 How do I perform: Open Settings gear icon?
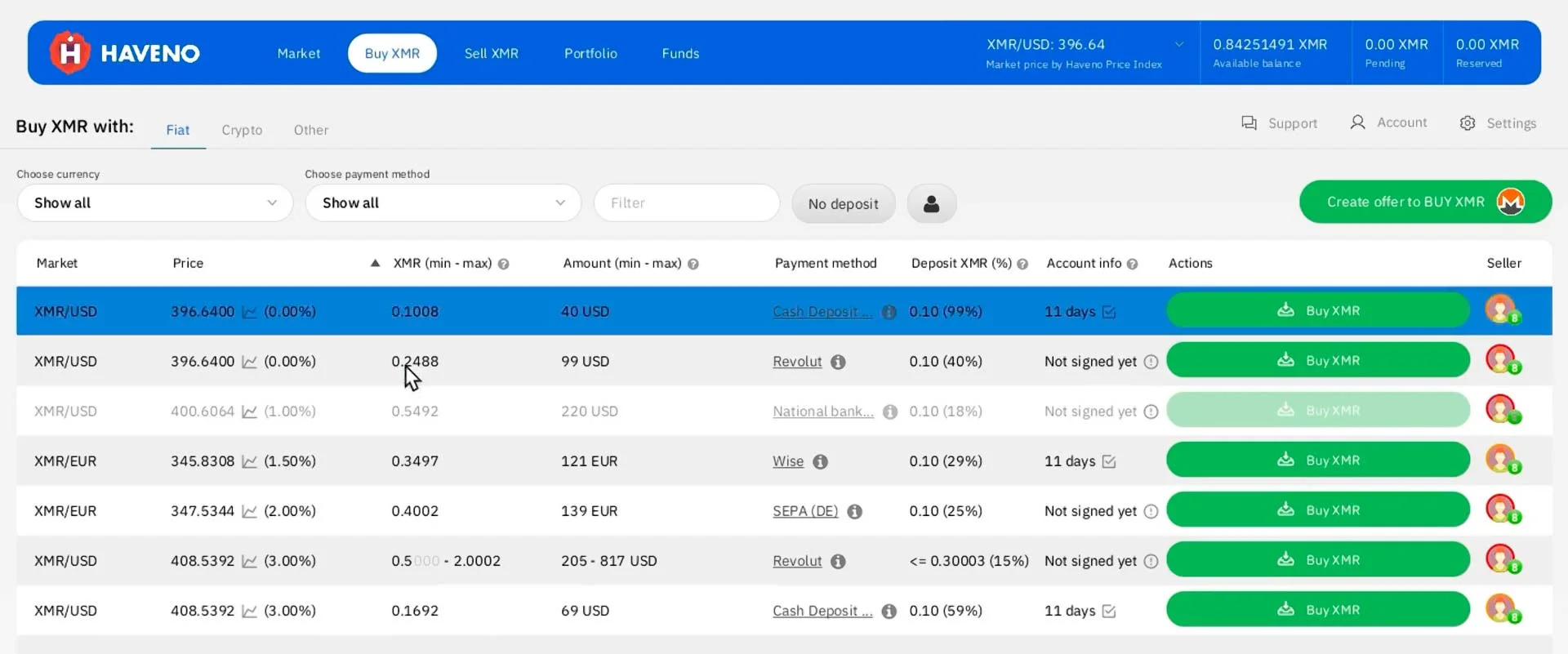point(1468,123)
